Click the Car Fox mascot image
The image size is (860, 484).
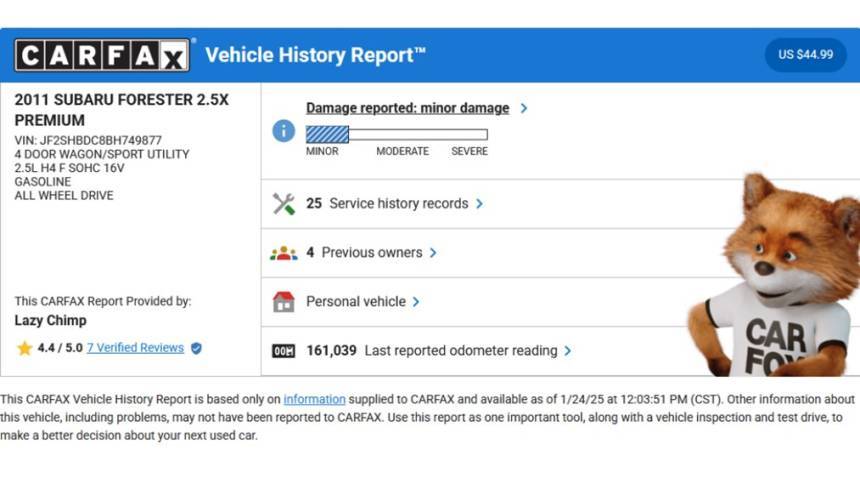click(774, 274)
